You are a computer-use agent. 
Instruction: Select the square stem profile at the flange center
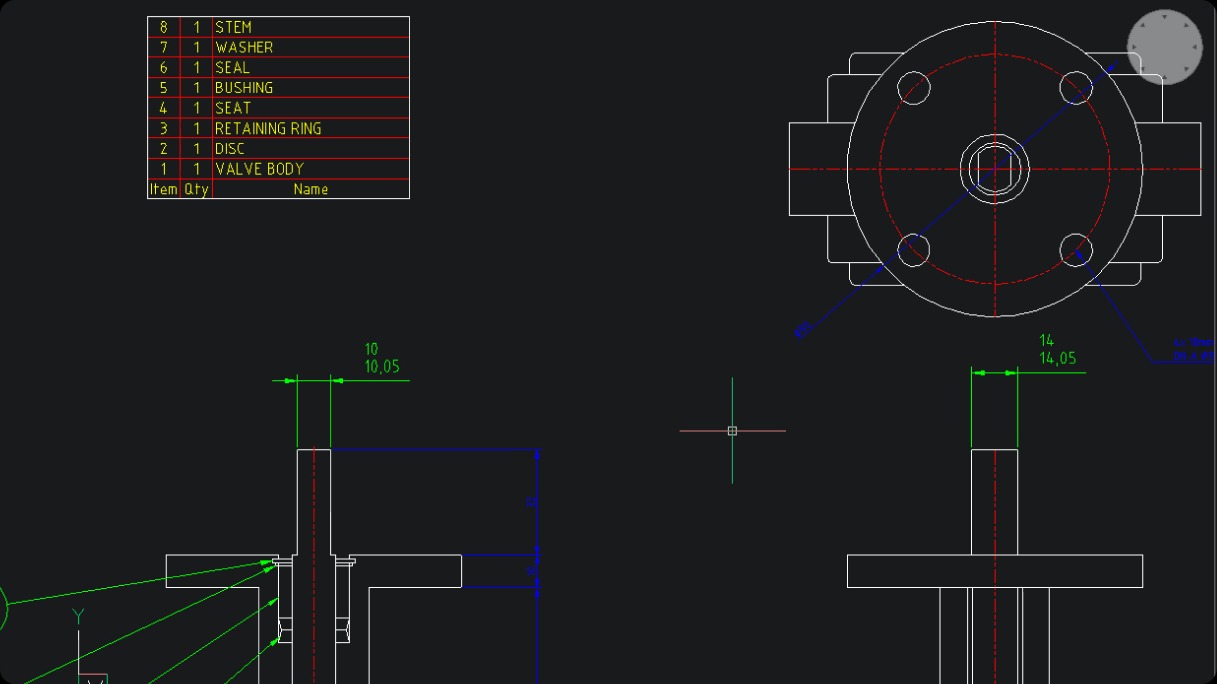995,169
